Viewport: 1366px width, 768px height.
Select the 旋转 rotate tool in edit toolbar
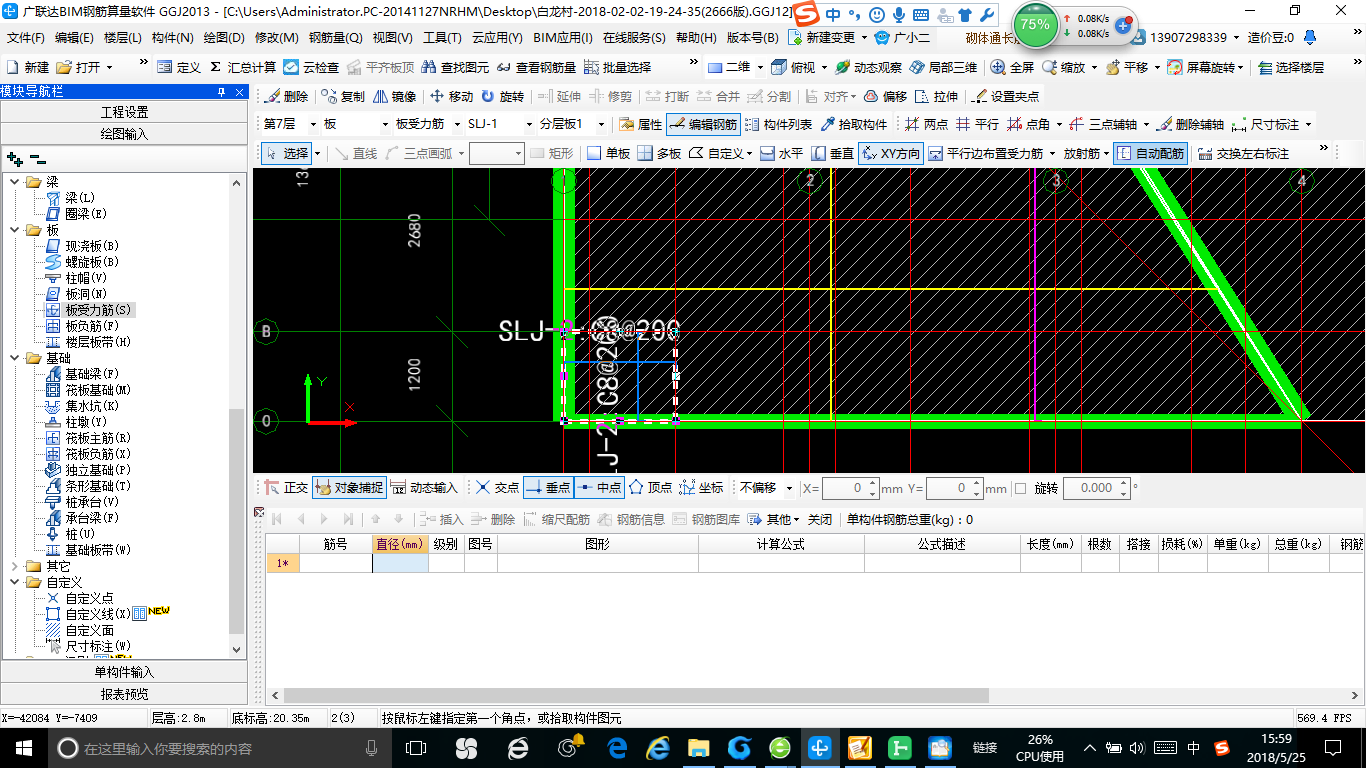coord(502,97)
